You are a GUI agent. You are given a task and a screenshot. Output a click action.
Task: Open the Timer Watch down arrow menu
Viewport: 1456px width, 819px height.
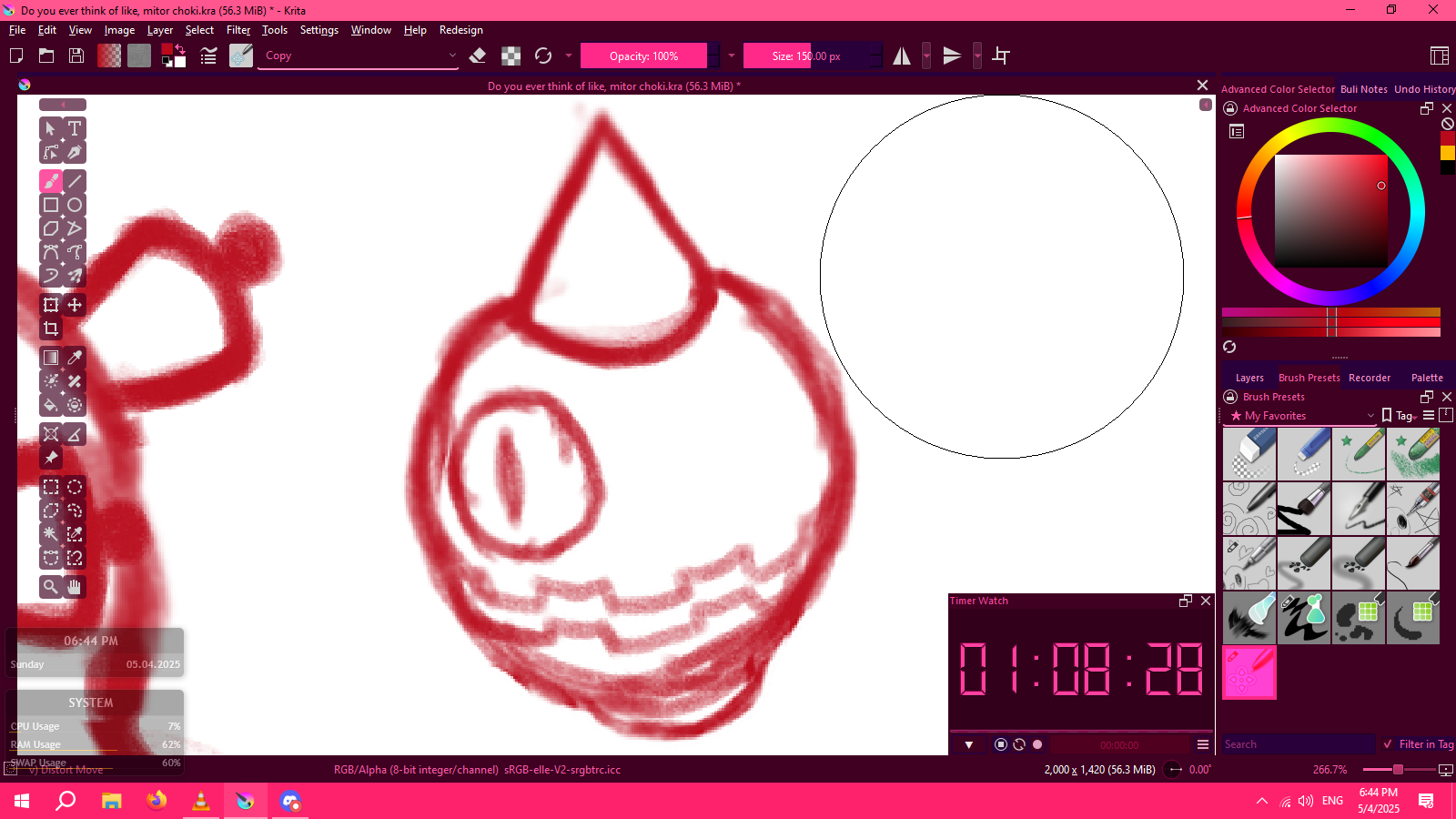(x=969, y=744)
